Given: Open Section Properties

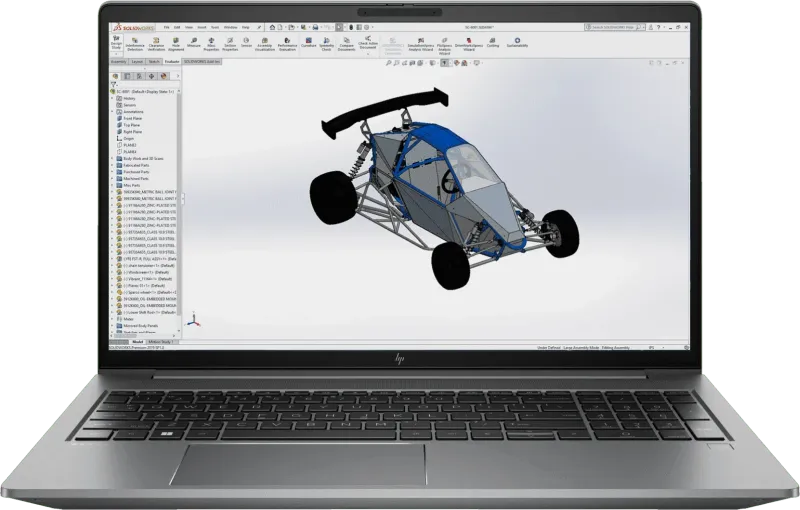Looking at the screenshot, I should pos(230,44).
